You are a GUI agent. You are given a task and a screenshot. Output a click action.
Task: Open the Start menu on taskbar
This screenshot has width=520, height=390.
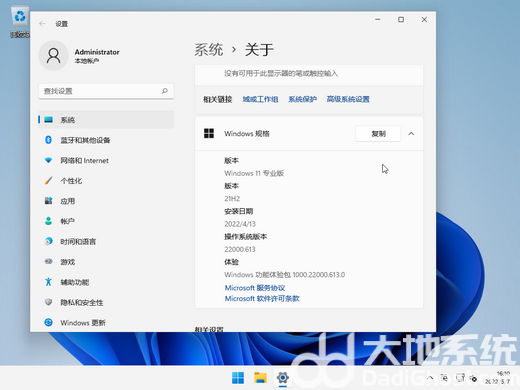tap(238, 378)
